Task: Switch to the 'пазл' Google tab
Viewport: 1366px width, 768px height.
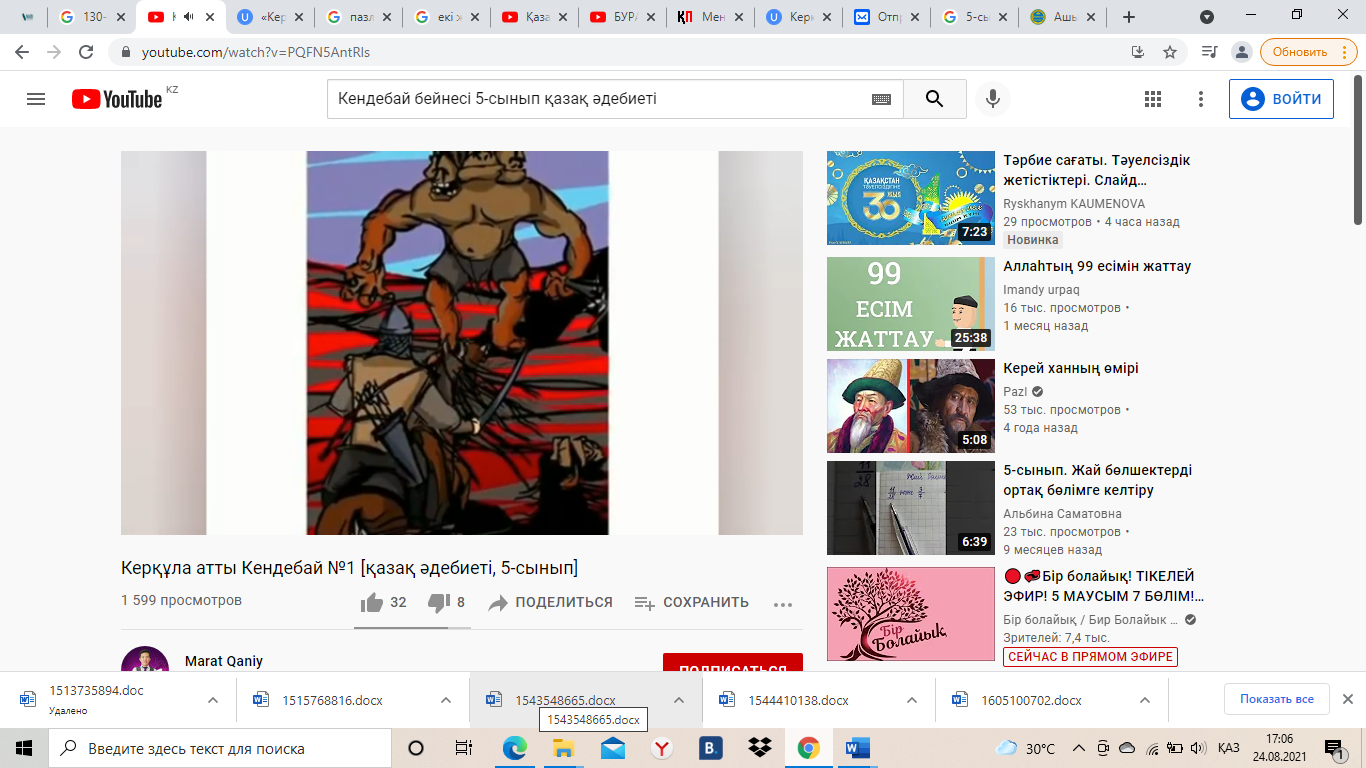Action: (359, 17)
